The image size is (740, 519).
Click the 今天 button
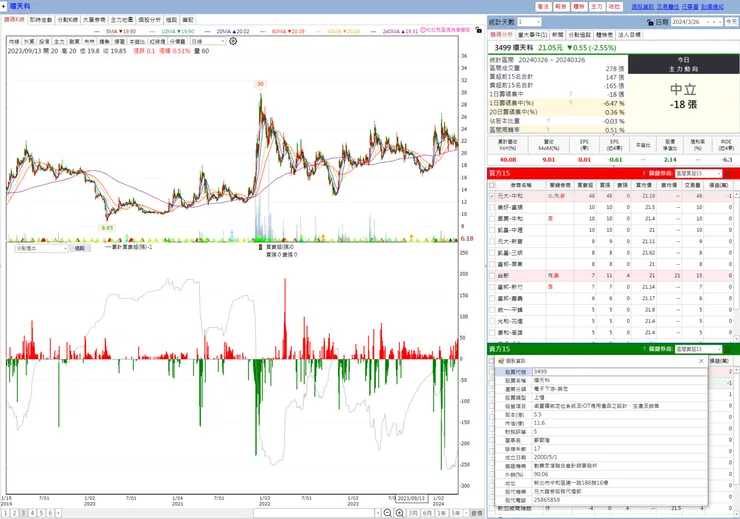click(x=731, y=22)
